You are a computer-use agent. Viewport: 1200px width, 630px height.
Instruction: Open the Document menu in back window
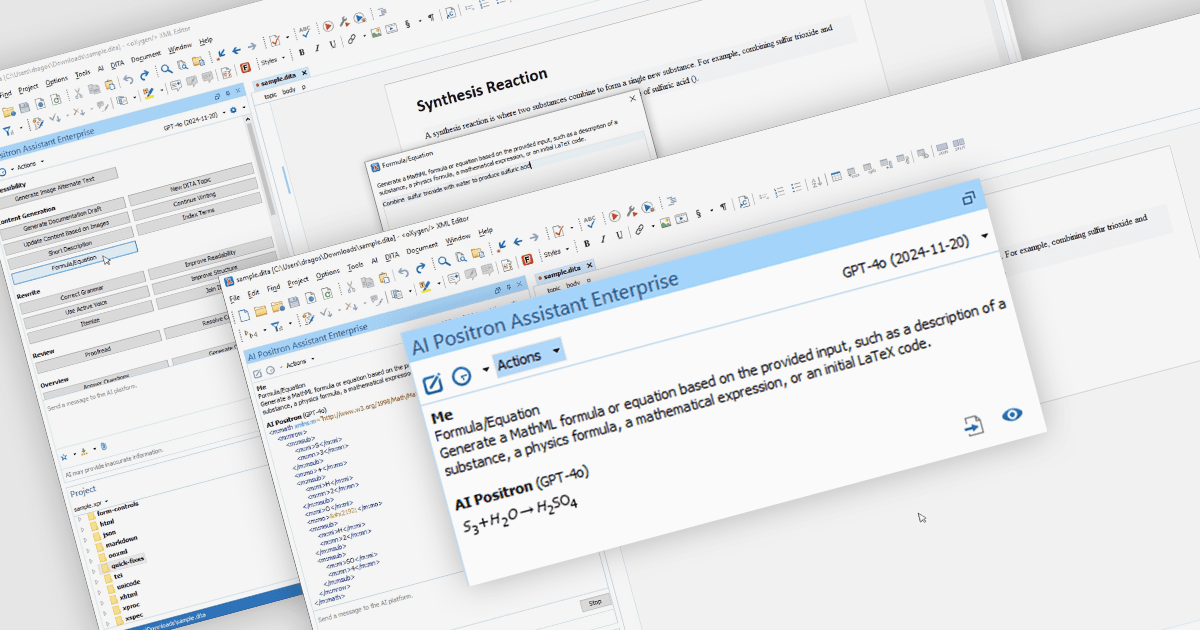click(x=146, y=58)
